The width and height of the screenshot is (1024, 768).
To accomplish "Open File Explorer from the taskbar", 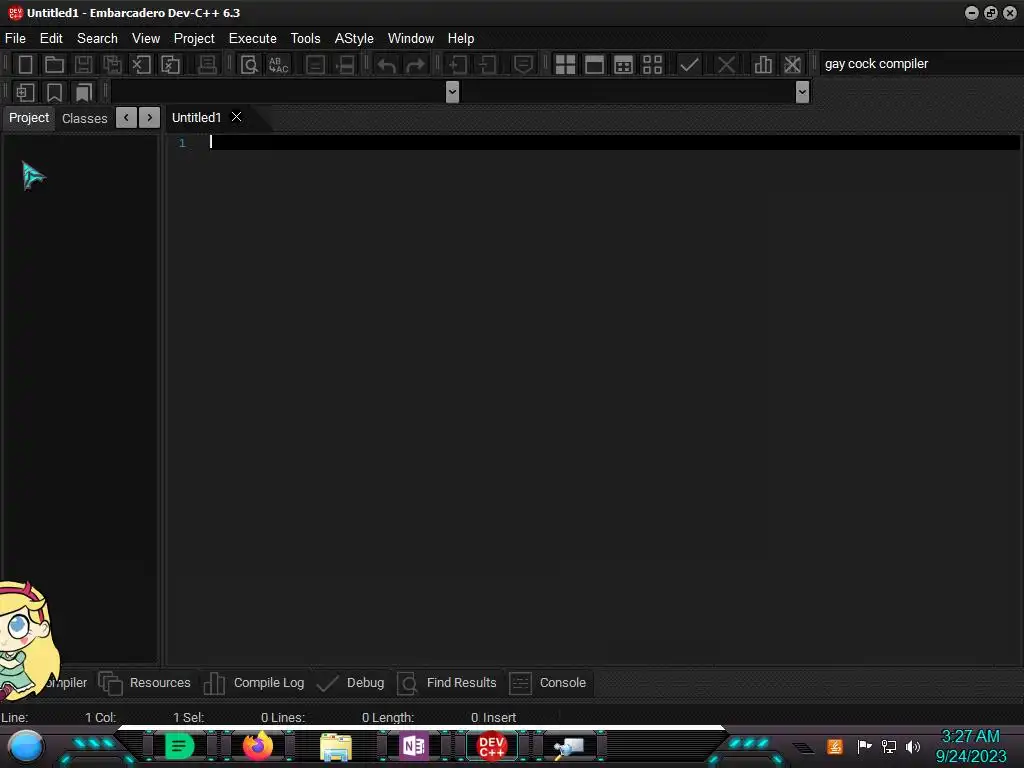I will 336,746.
